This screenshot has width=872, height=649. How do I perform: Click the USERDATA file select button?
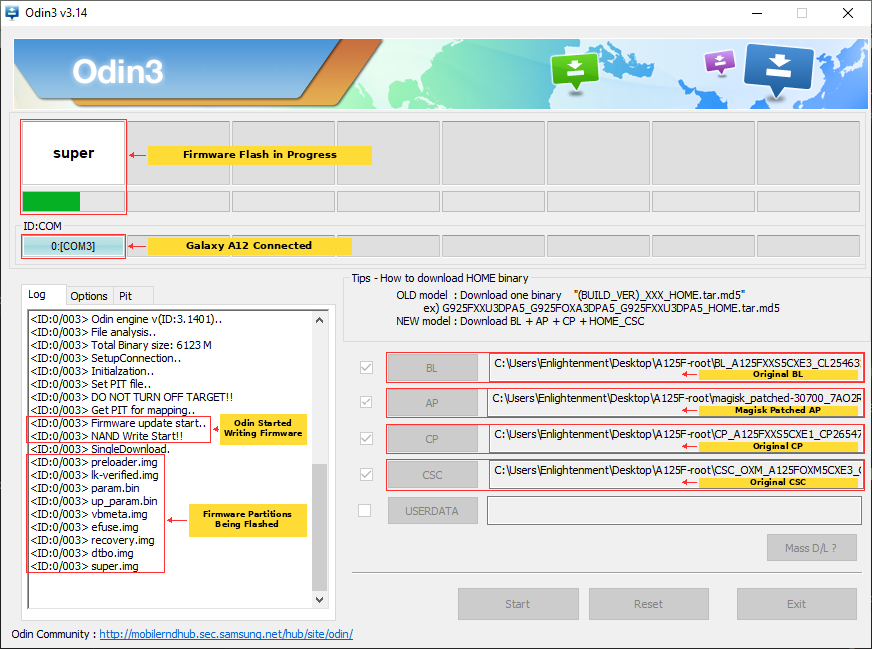tap(432, 511)
